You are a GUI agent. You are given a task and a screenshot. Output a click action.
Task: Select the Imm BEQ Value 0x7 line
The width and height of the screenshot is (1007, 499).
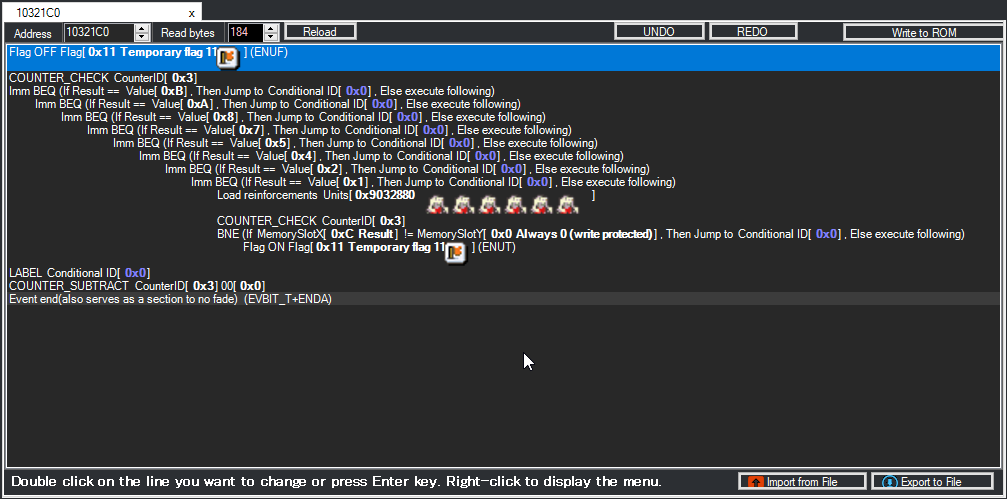[x=504, y=130]
